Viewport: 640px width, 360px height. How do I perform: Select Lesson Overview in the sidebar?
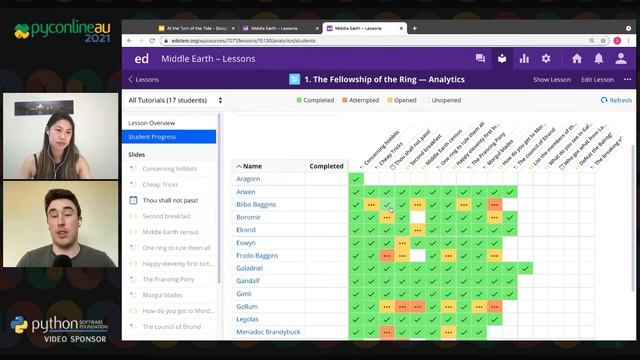pos(169,123)
